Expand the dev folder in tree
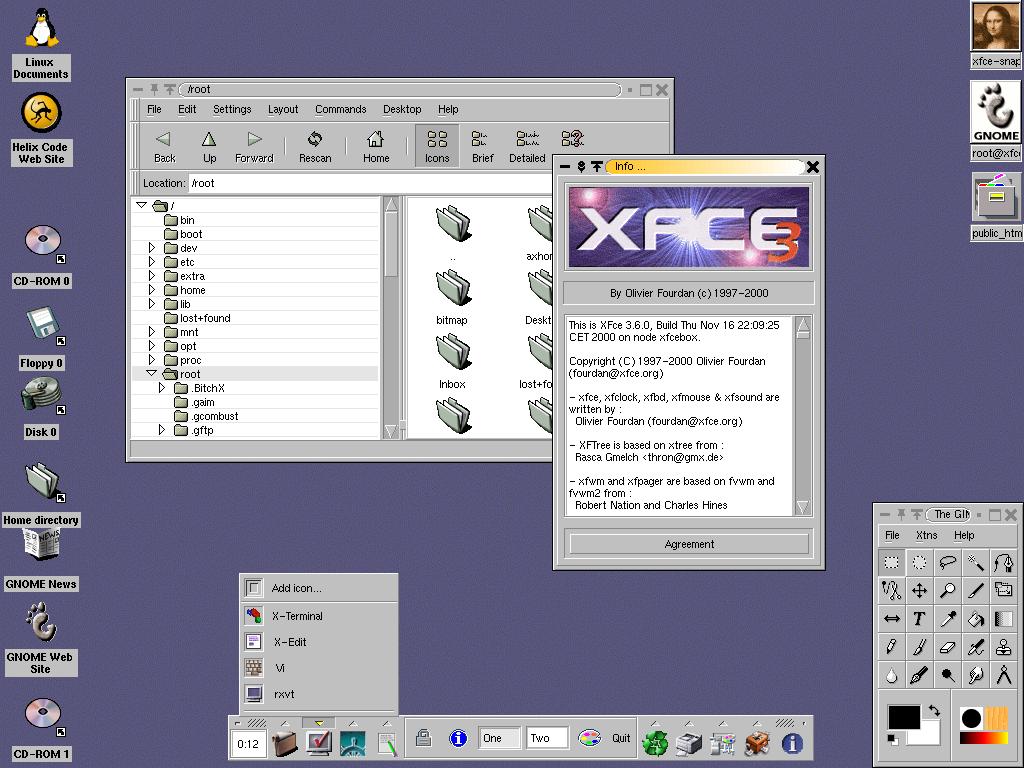 (152, 248)
